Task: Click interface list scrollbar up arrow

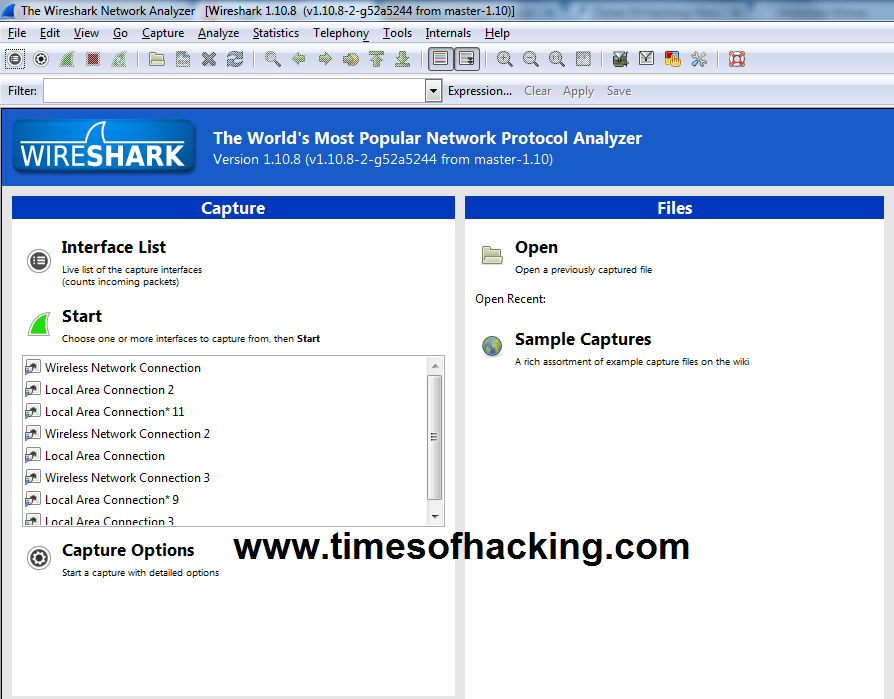Action: [x=435, y=366]
